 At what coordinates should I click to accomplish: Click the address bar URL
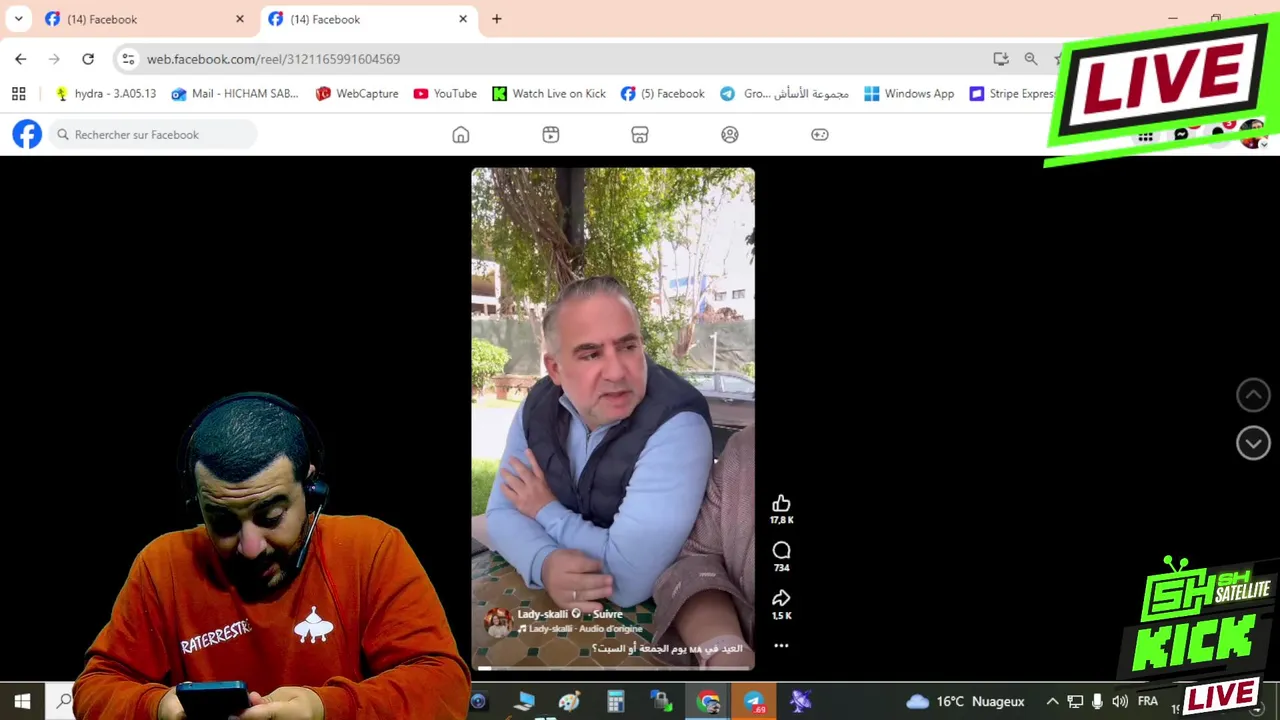[273, 59]
